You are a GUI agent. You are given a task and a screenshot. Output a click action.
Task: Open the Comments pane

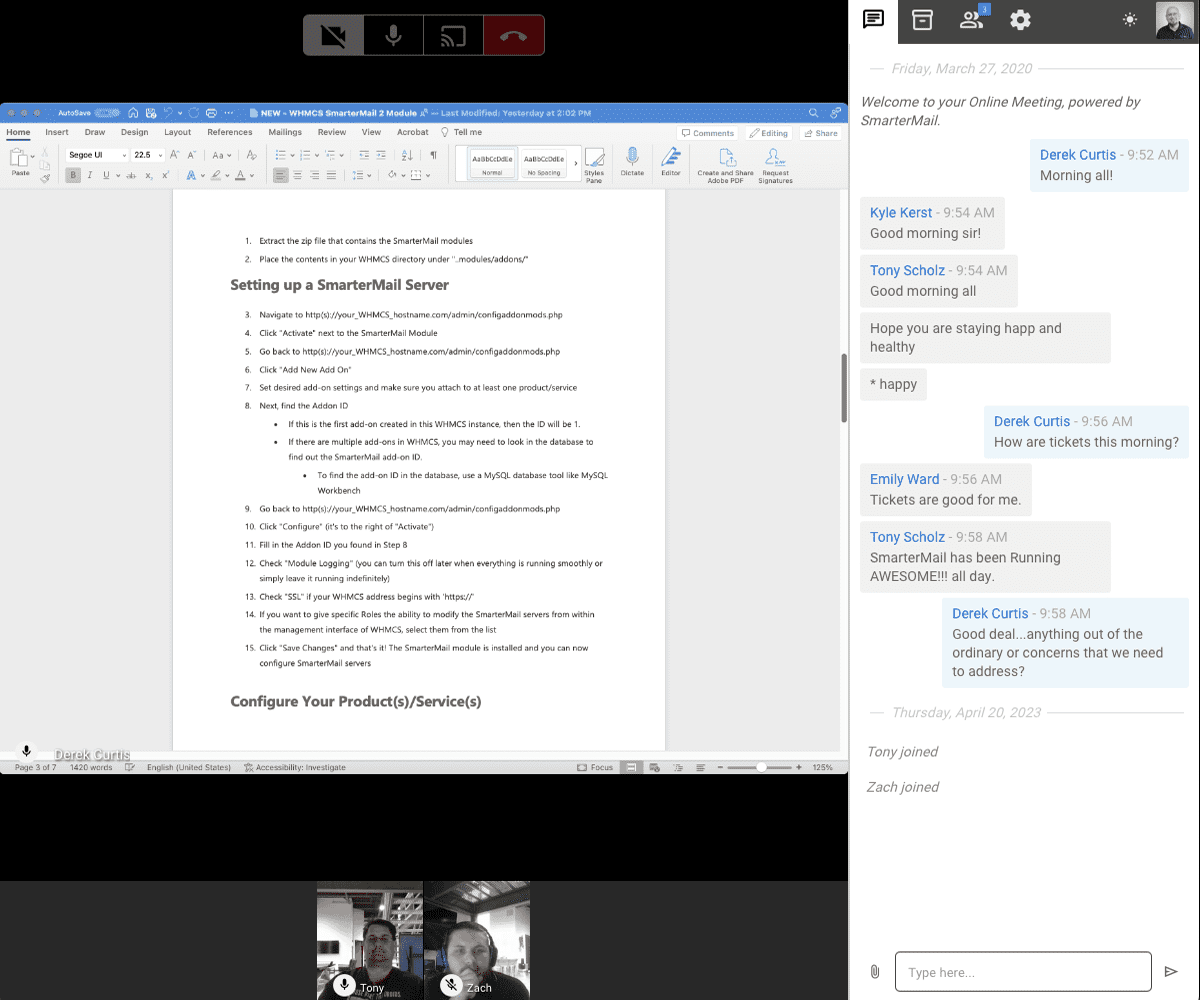(708, 132)
